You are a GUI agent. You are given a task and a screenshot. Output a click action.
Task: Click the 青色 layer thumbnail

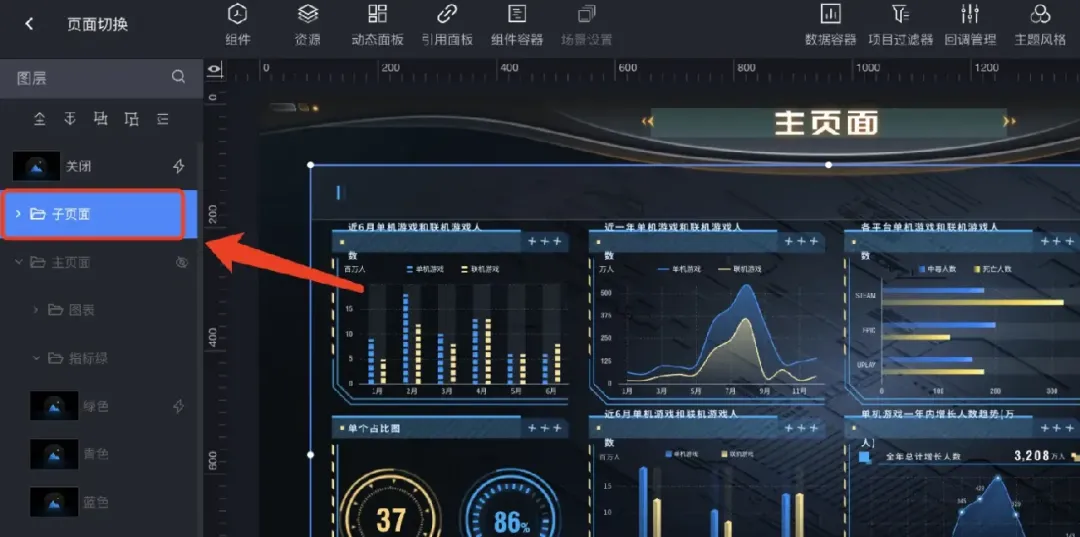tap(54, 454)
